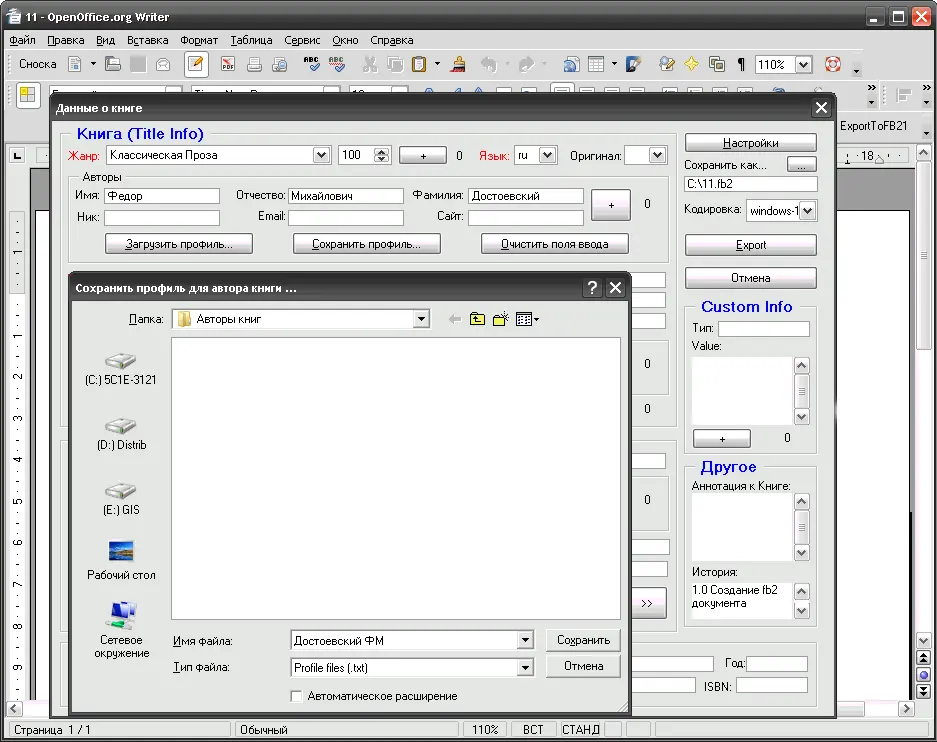Screen dimensions: 937x742
Task: Click the Insert Table icon
Action: click(x=596, y=64)
